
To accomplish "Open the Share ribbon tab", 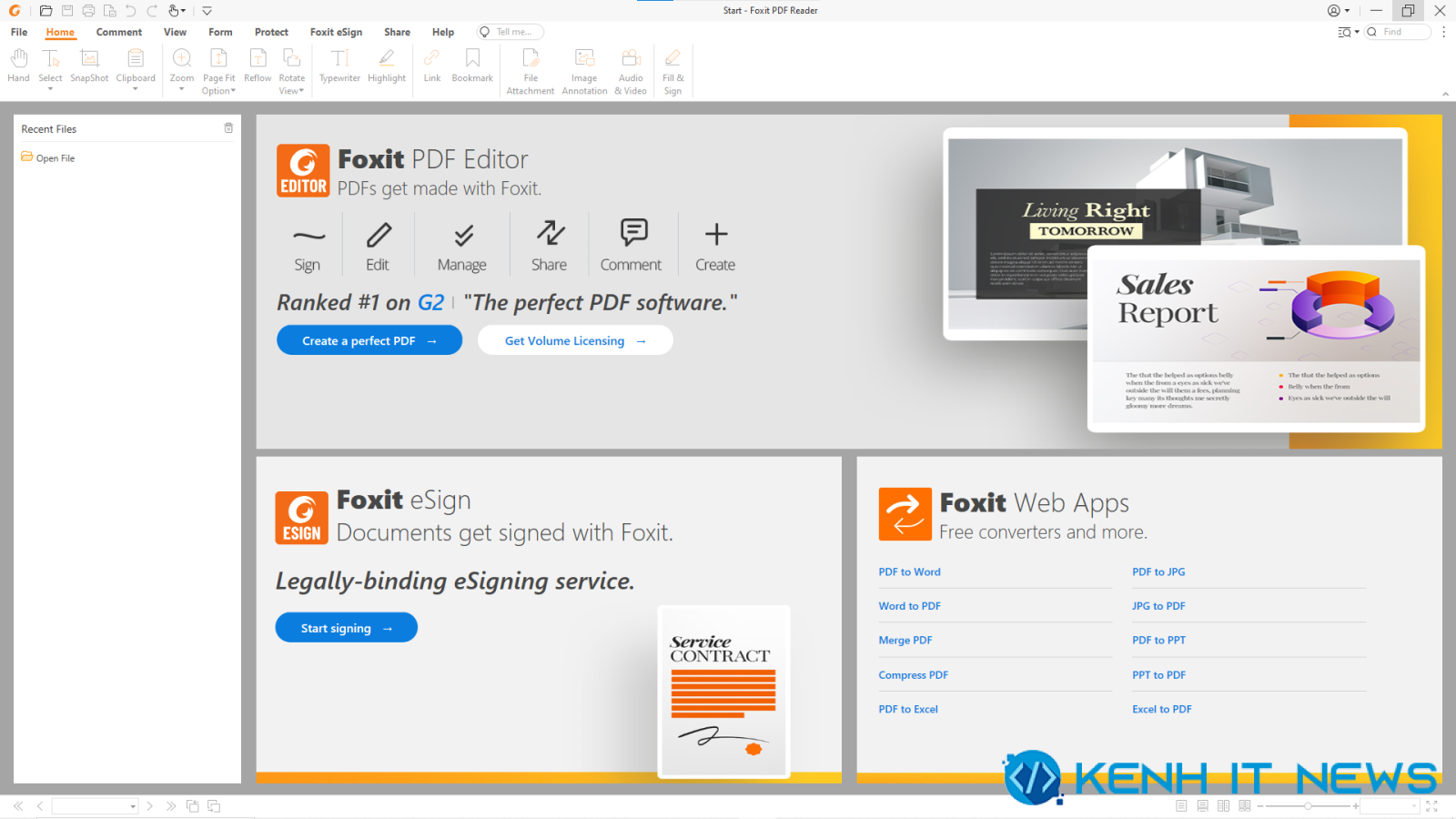I will 397,32.
